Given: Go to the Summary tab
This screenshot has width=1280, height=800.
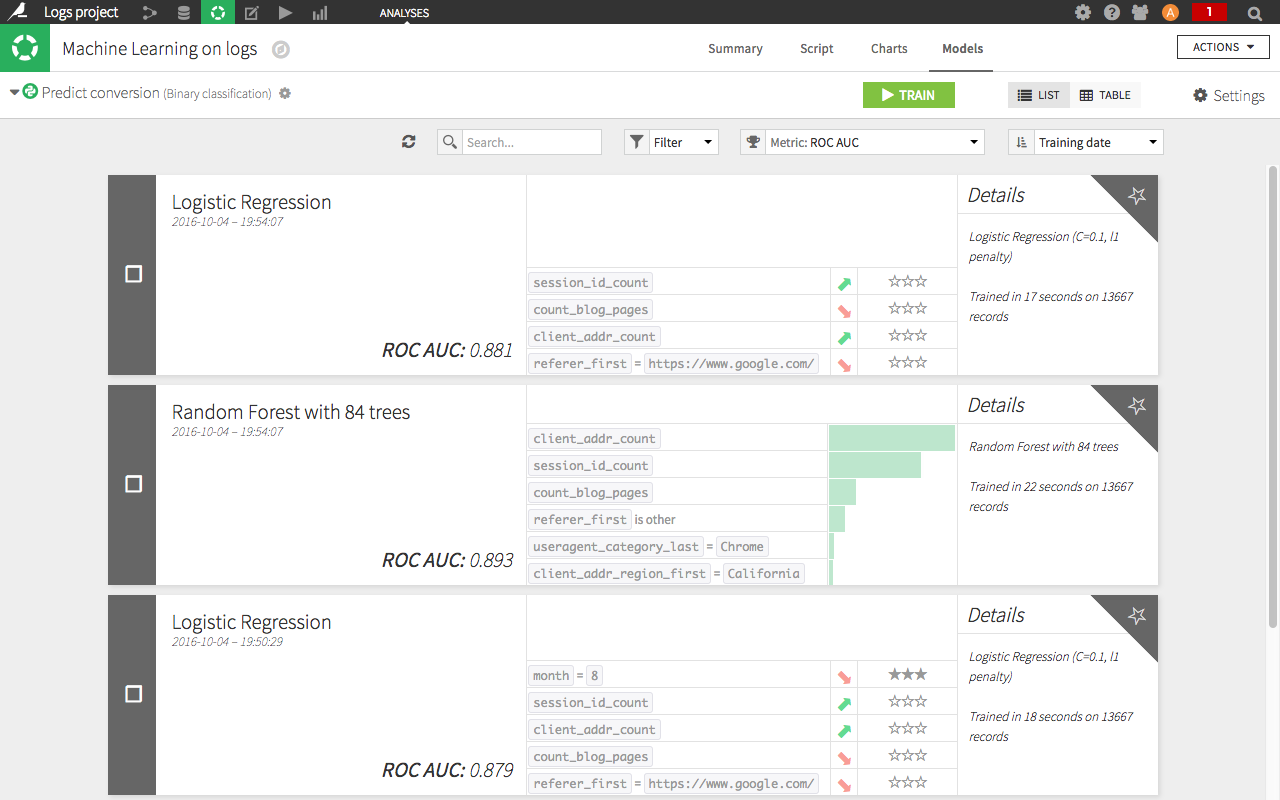Looking at the screenshot, I should pyautogui.click(x=735, y=48).
